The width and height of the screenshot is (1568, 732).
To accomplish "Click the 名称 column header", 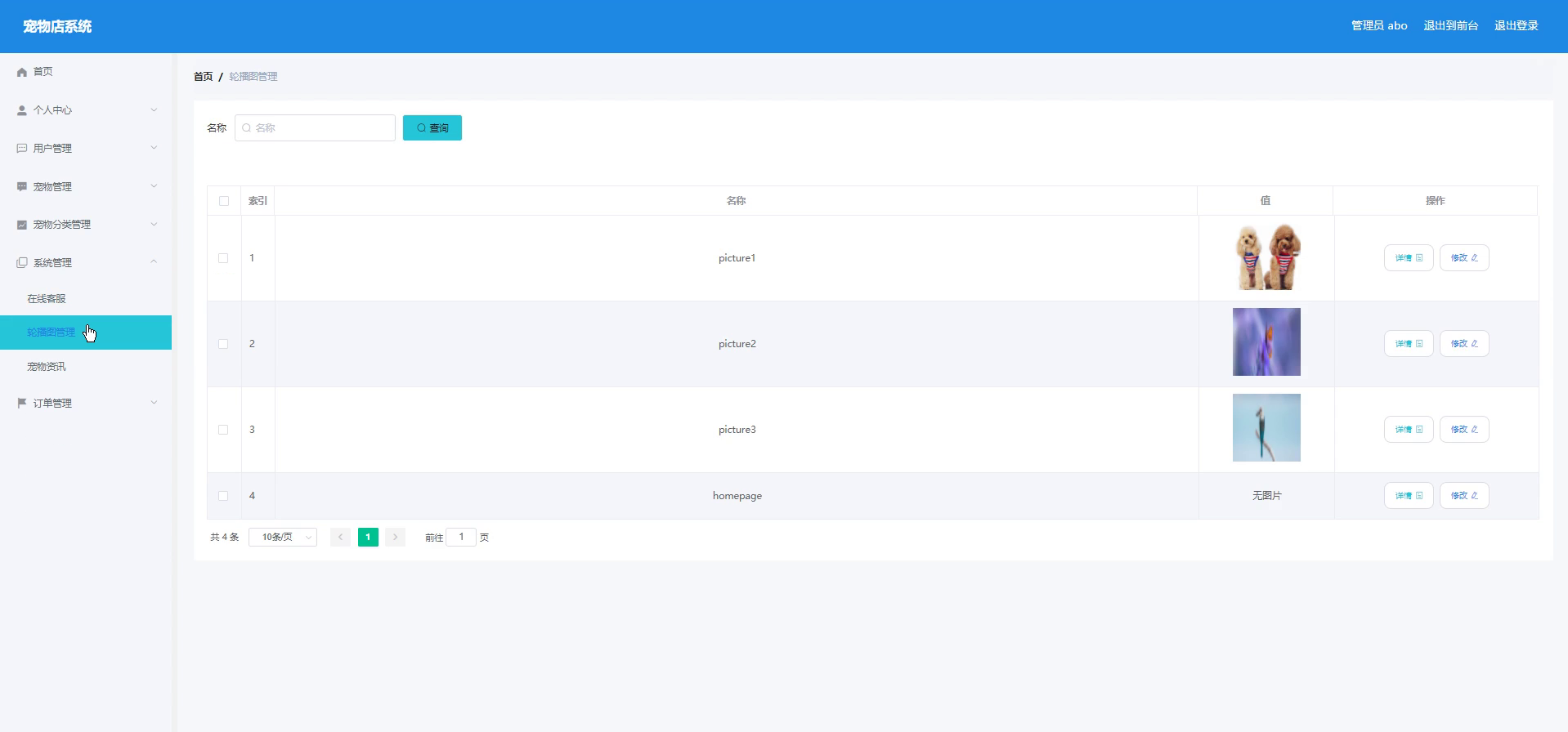I will pyautogui.click(x=737, y=201).
